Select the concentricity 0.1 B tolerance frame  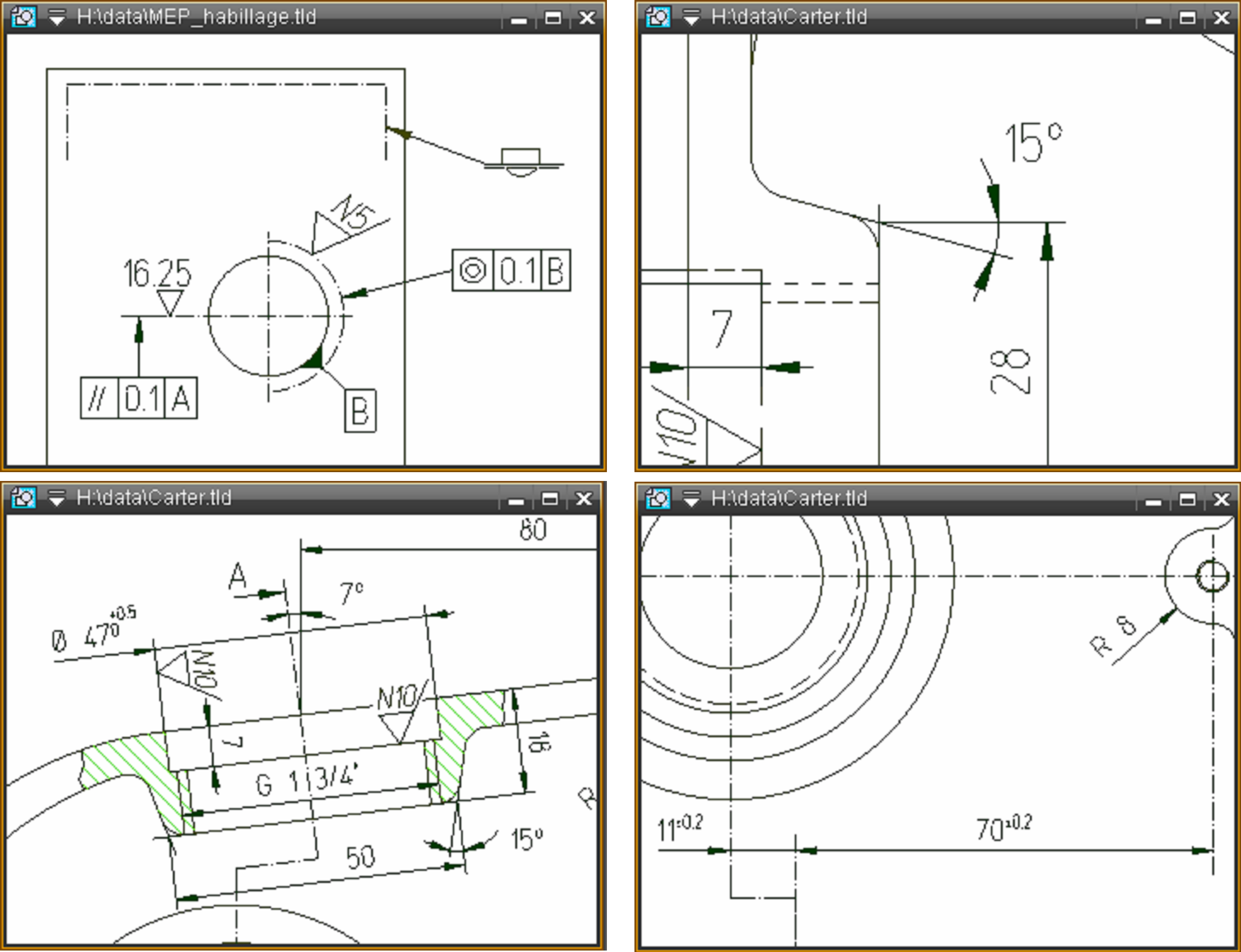511,270
